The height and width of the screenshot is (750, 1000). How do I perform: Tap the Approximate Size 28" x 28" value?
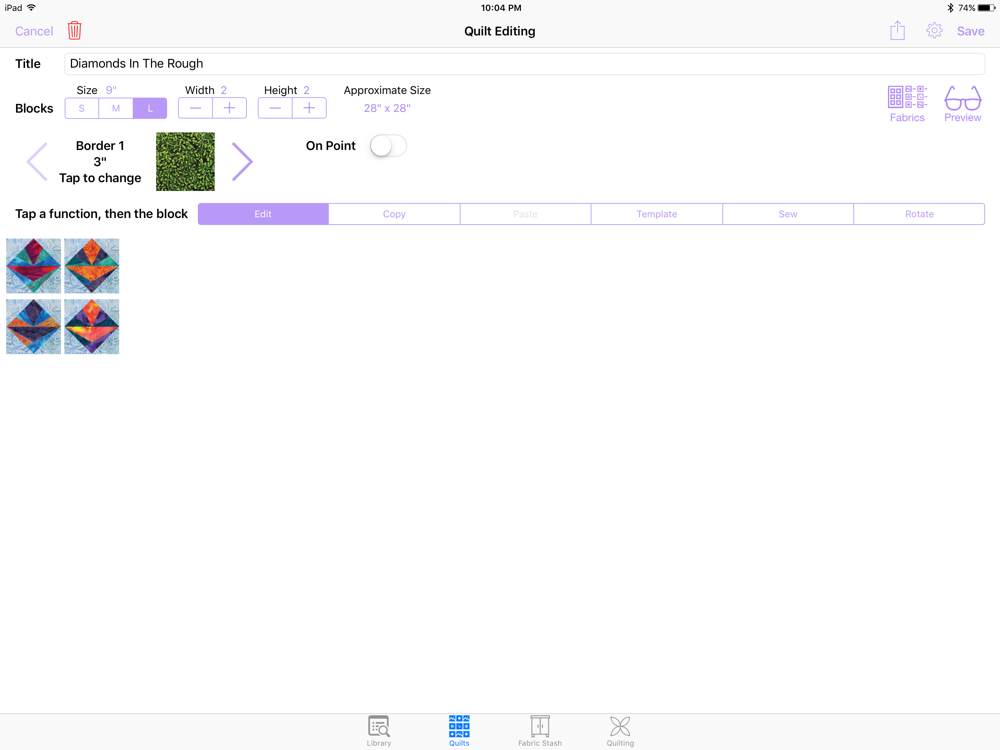click(387, 108)
